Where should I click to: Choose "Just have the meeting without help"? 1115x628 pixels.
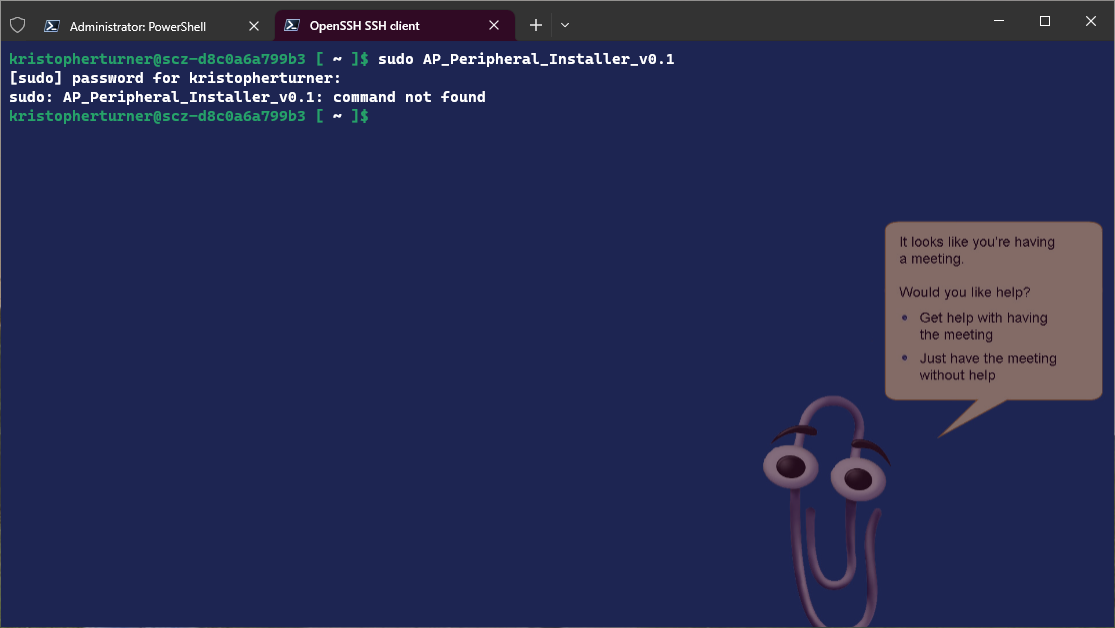(x=987, y=367)
